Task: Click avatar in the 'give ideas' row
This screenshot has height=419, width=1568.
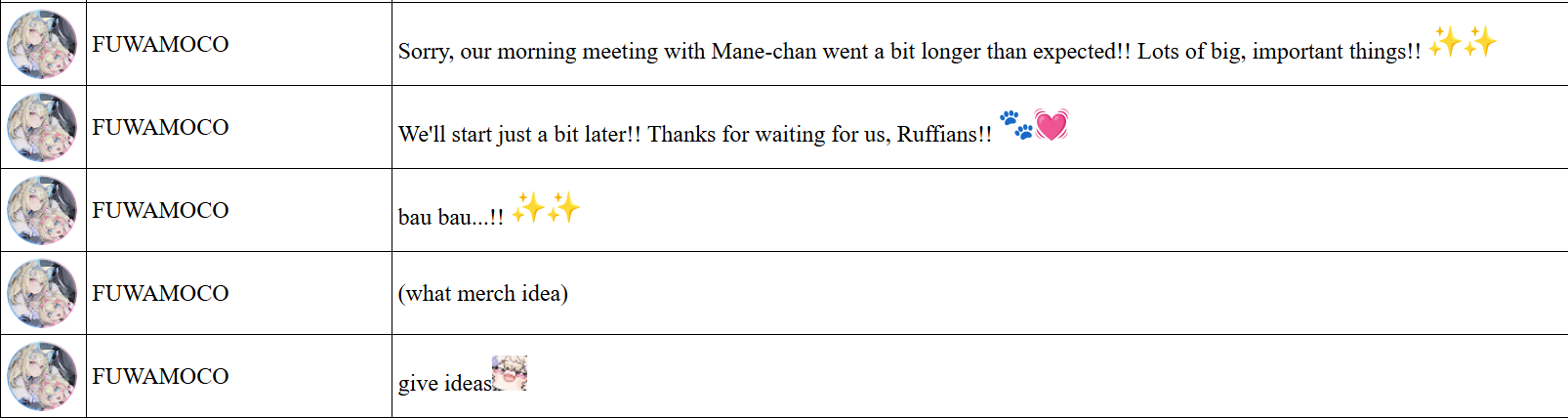Action: pyautogui.click(x=42, y=376)
